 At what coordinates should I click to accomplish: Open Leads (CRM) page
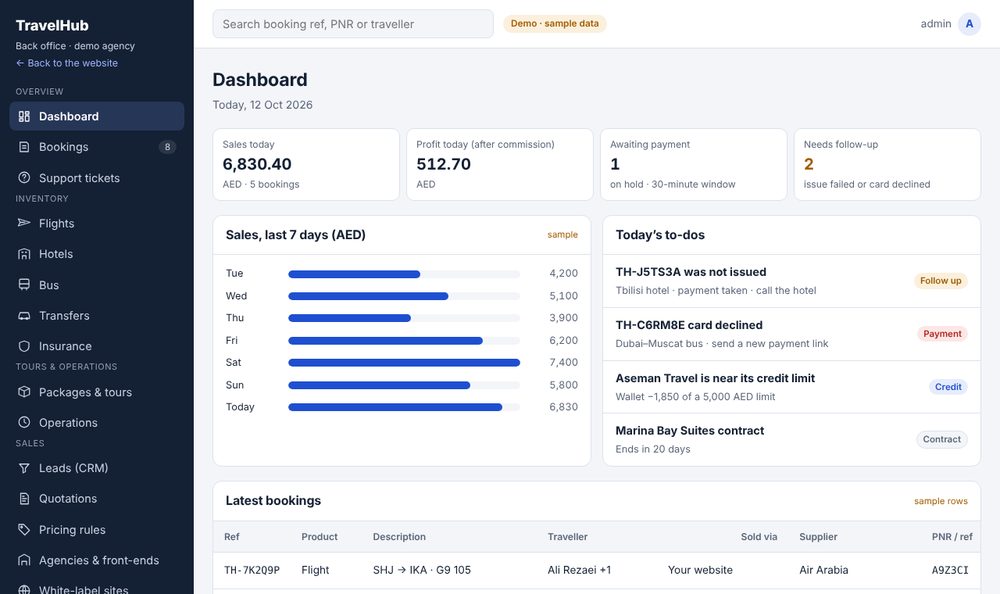point(97,468)
